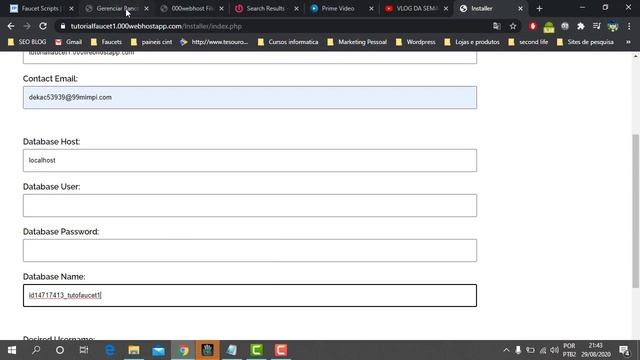
Task: Open the translate page icon
Action: pyautogui.click(x=497, y=26)
